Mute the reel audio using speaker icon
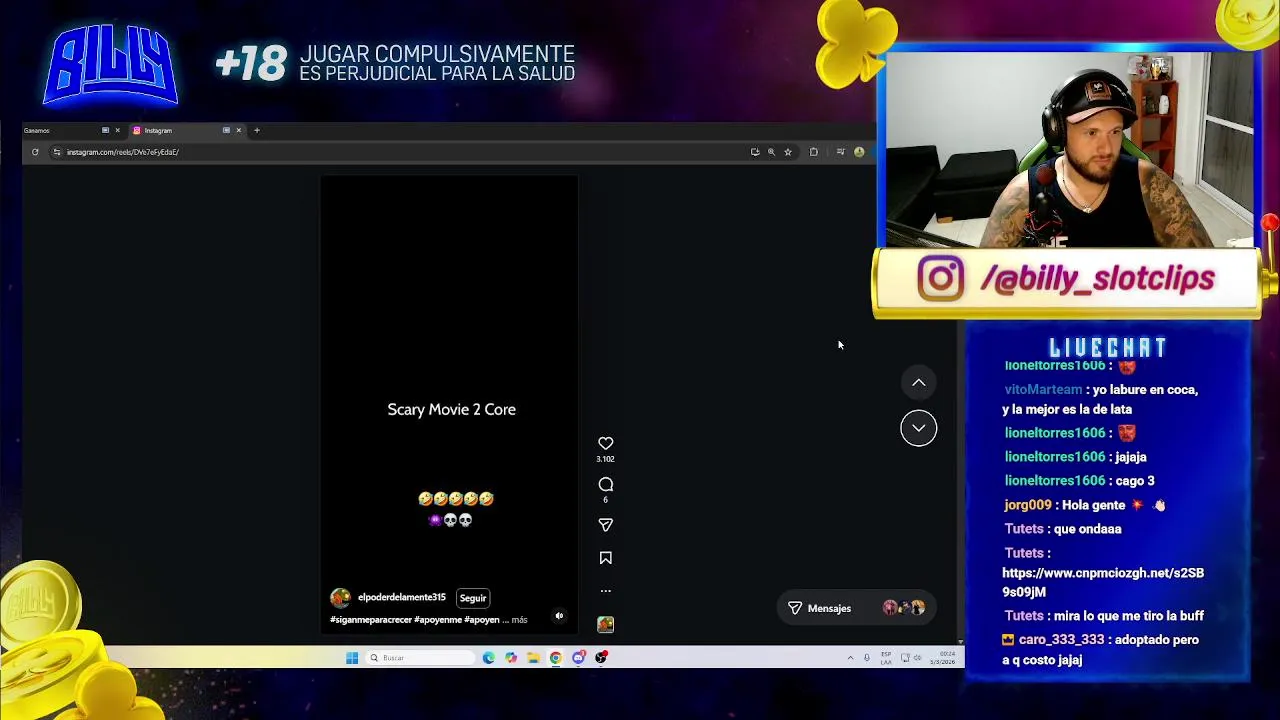 click(x=559, y=616)
